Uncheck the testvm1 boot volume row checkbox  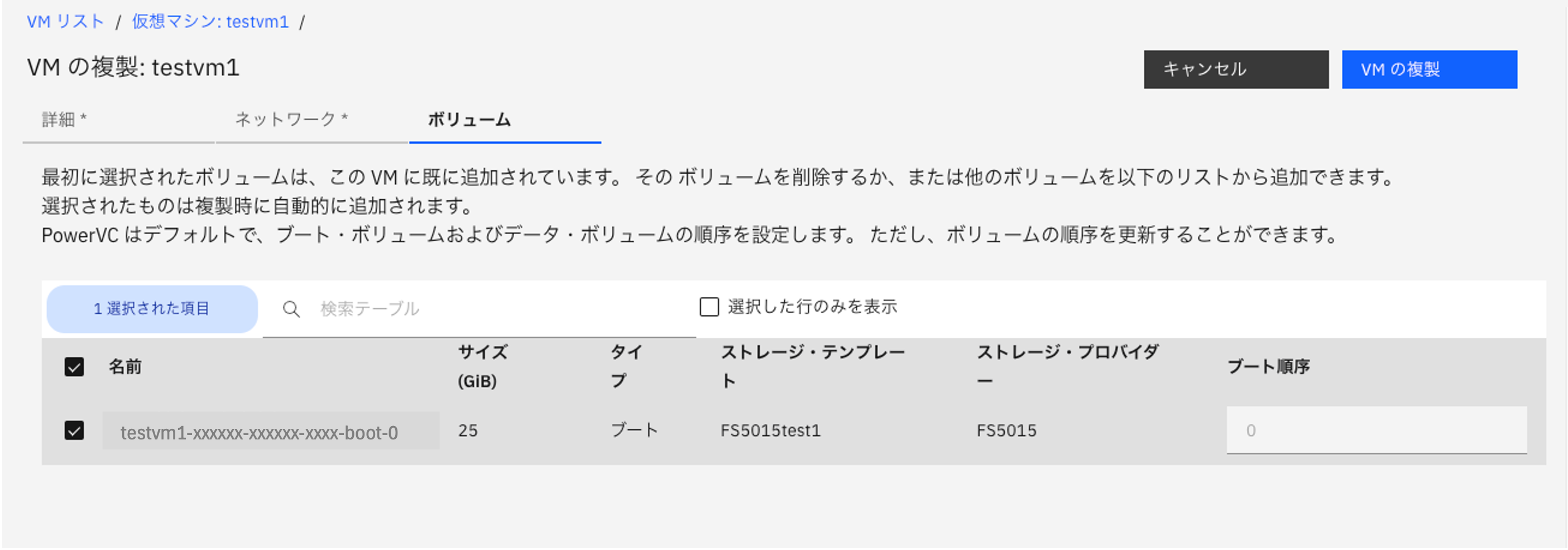73,430
